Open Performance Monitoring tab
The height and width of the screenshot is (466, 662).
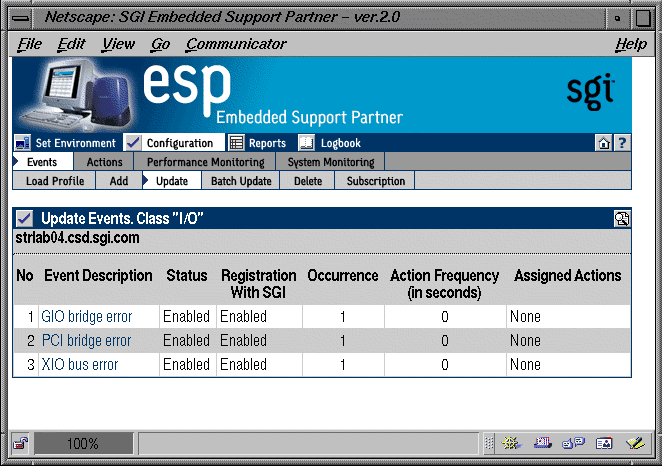coord(205,162)
